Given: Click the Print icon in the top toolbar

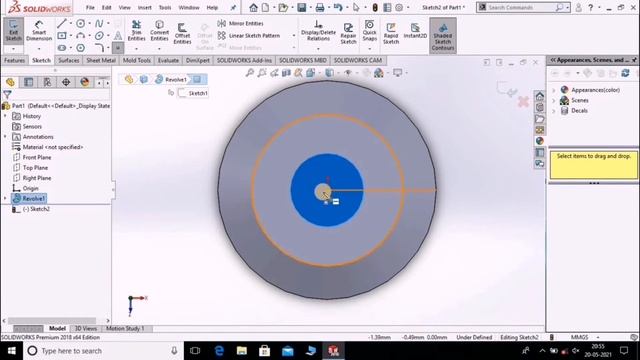Looking at the screenshot, I should [x=320, y=7].
